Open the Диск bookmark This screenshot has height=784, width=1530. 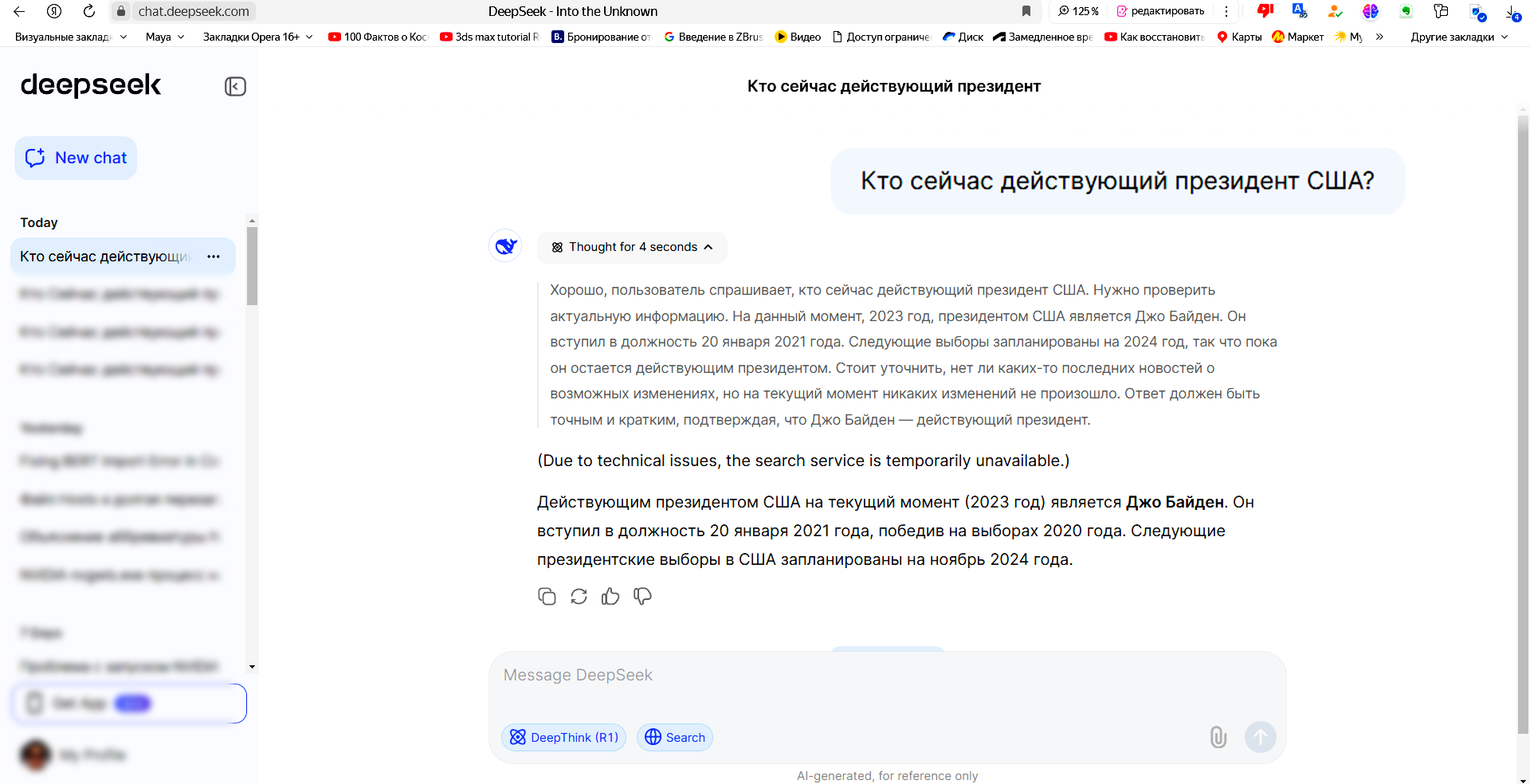[x=963, y=37]
